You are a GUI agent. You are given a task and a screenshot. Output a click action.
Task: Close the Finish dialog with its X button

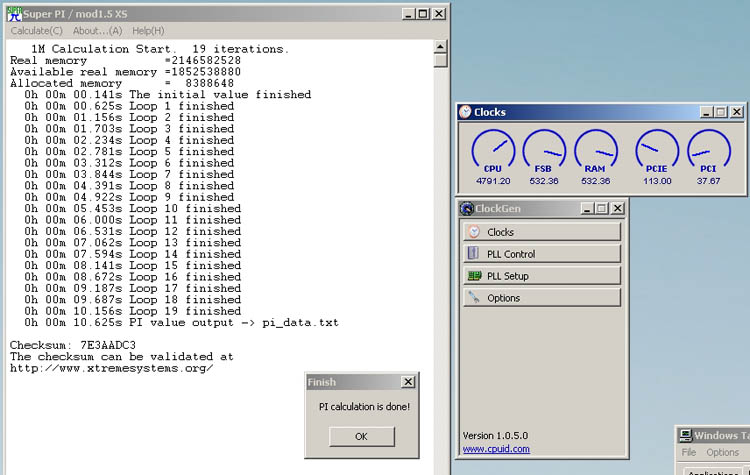tap(408, 382)
